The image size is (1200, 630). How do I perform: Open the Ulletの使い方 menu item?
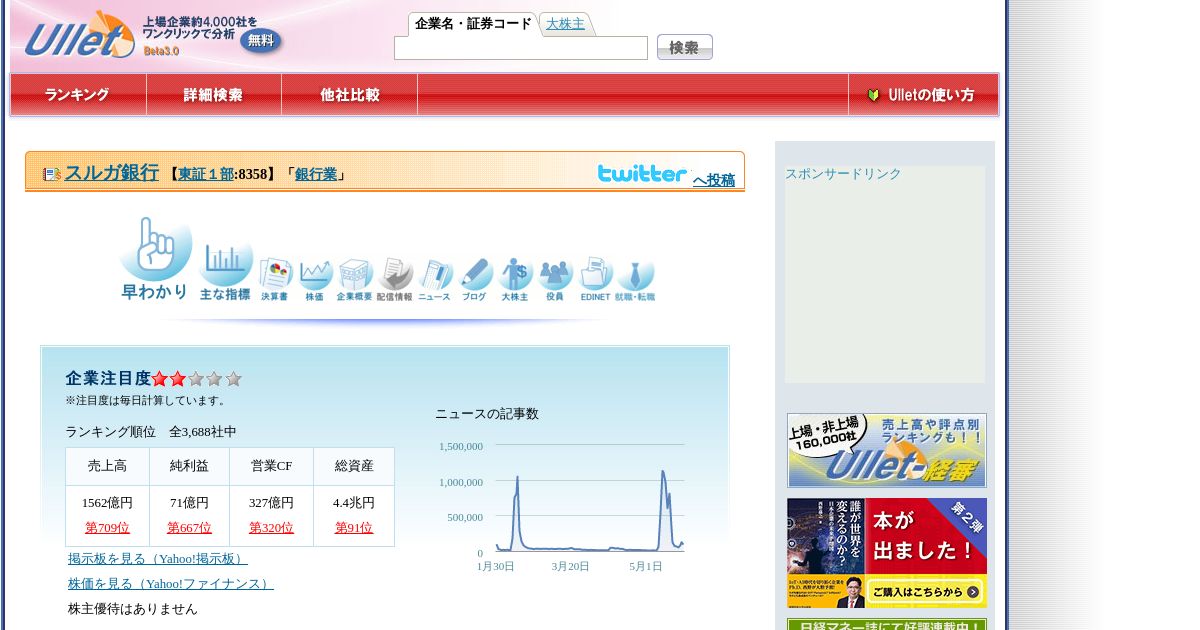[923, 95]
